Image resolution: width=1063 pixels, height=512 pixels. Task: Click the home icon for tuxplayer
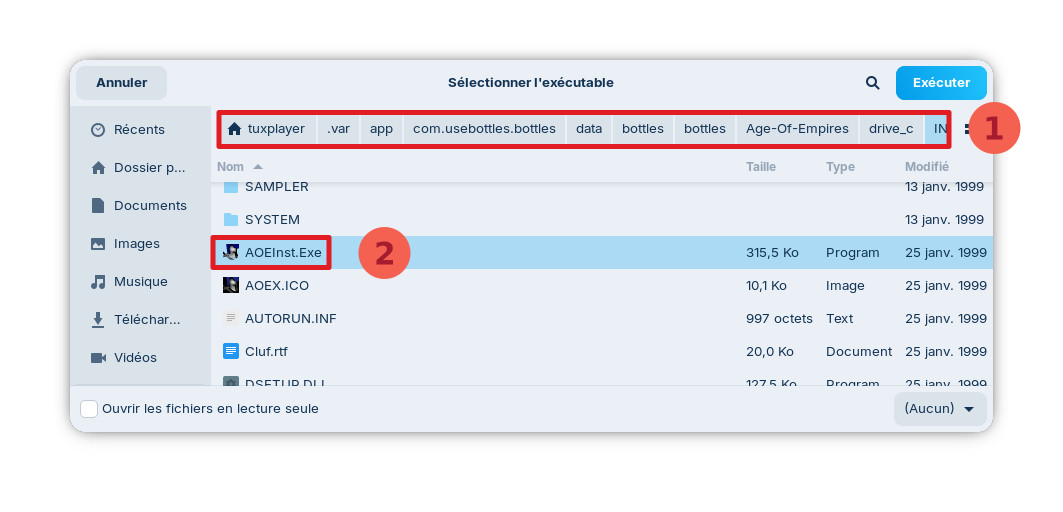235,129
